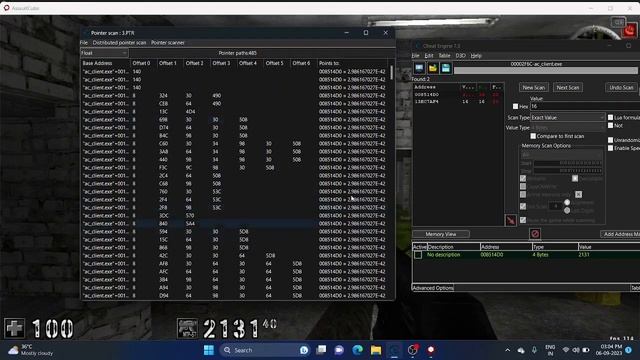The image size is (640, 360).
Task: Click the volume speaker tray icon
Action: (x=576, y=350)
